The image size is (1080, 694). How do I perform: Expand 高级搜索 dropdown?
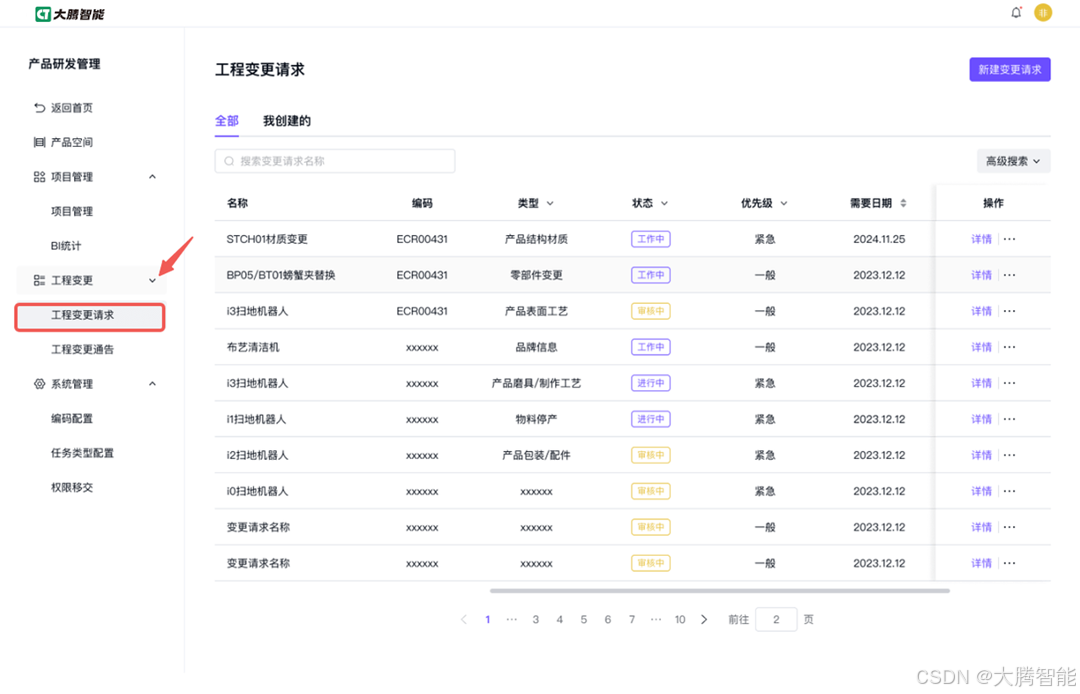pos(1013,161)
